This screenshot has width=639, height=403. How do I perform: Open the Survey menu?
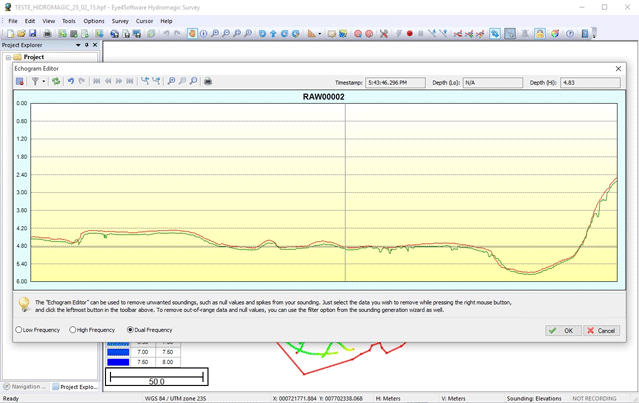[120, 21]
